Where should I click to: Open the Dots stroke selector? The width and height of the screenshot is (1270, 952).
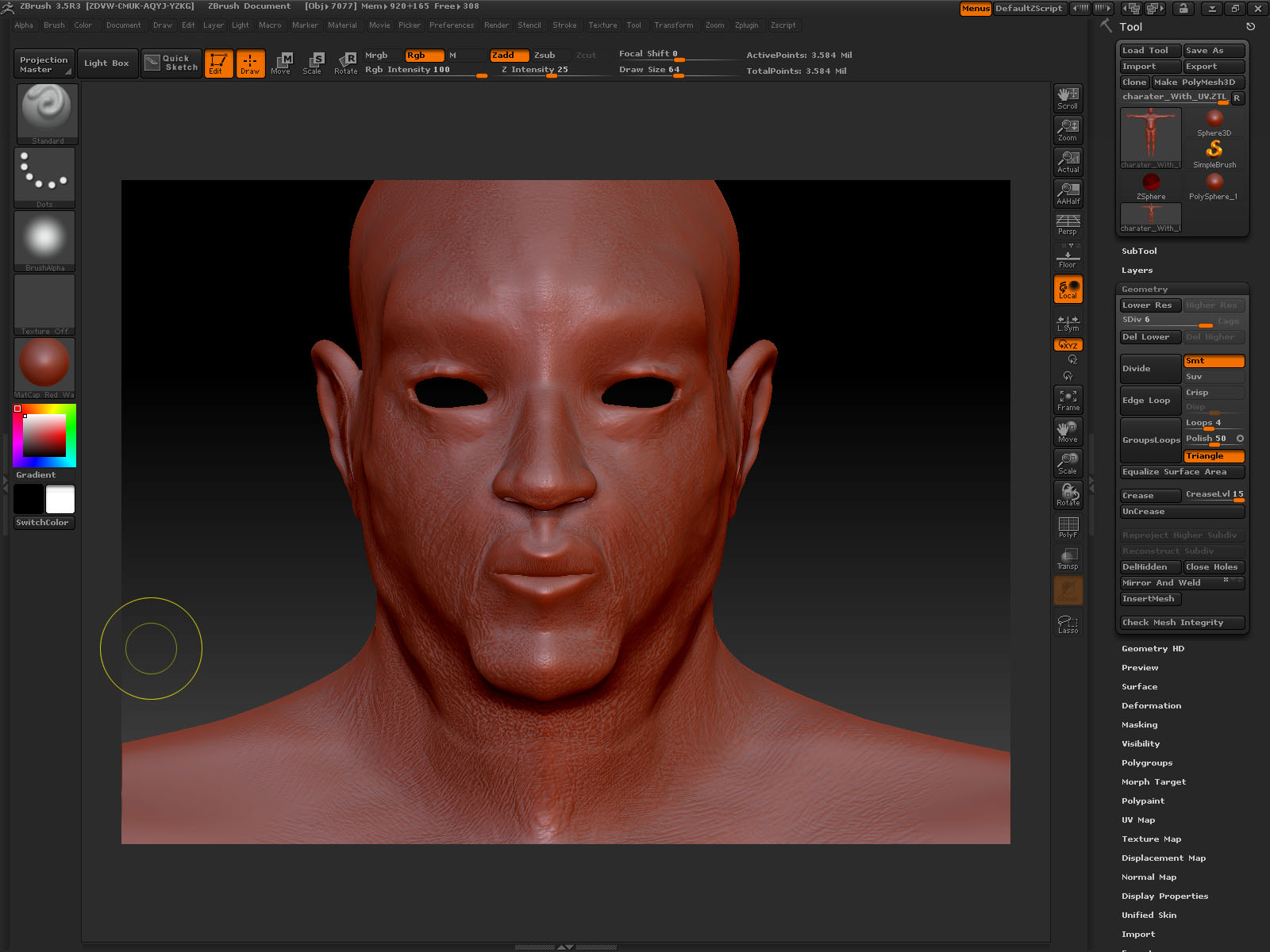coord(44,178)
